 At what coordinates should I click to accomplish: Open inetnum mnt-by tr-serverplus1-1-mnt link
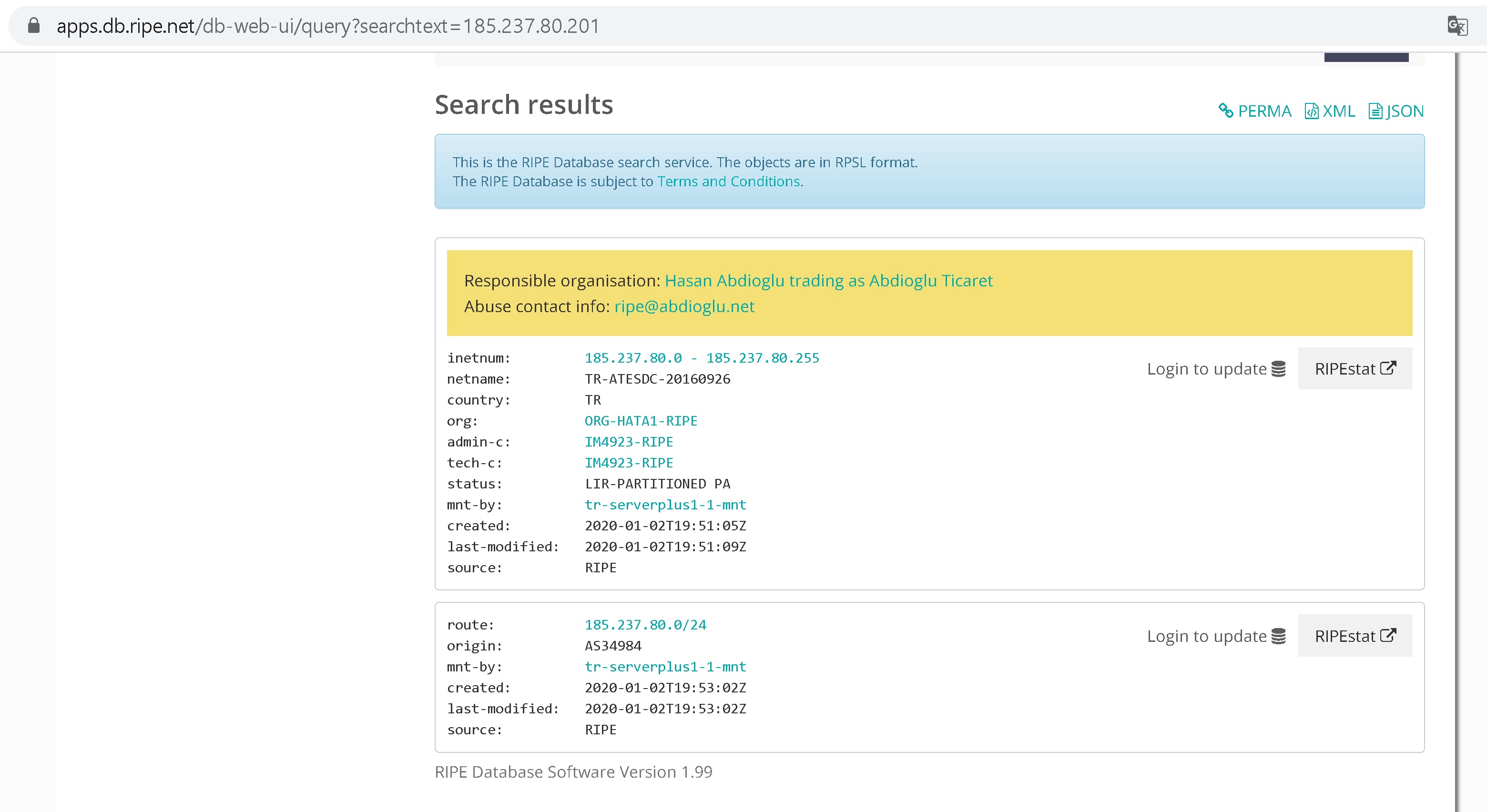point(665,504)
